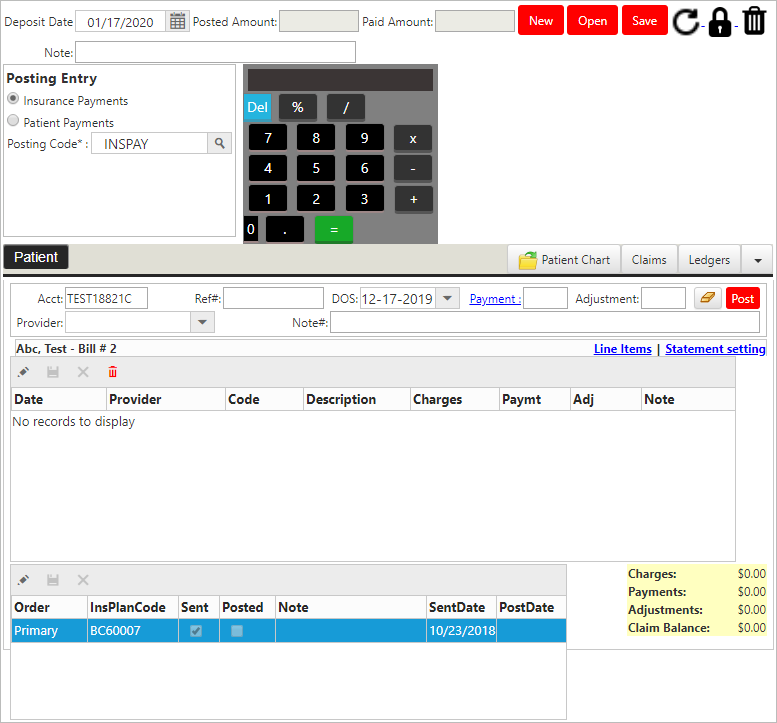Click calculator decimal point key

pos(285,229)
